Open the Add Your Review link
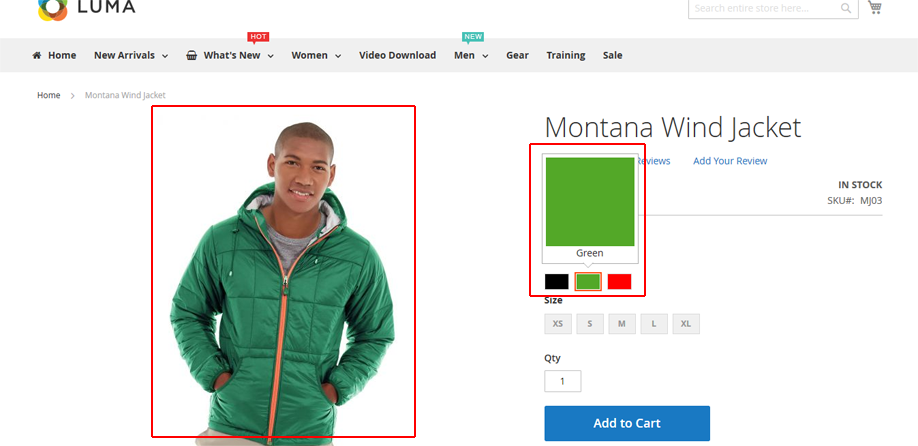The width and height of the screenshot is (918, 446). coord(730,161)
